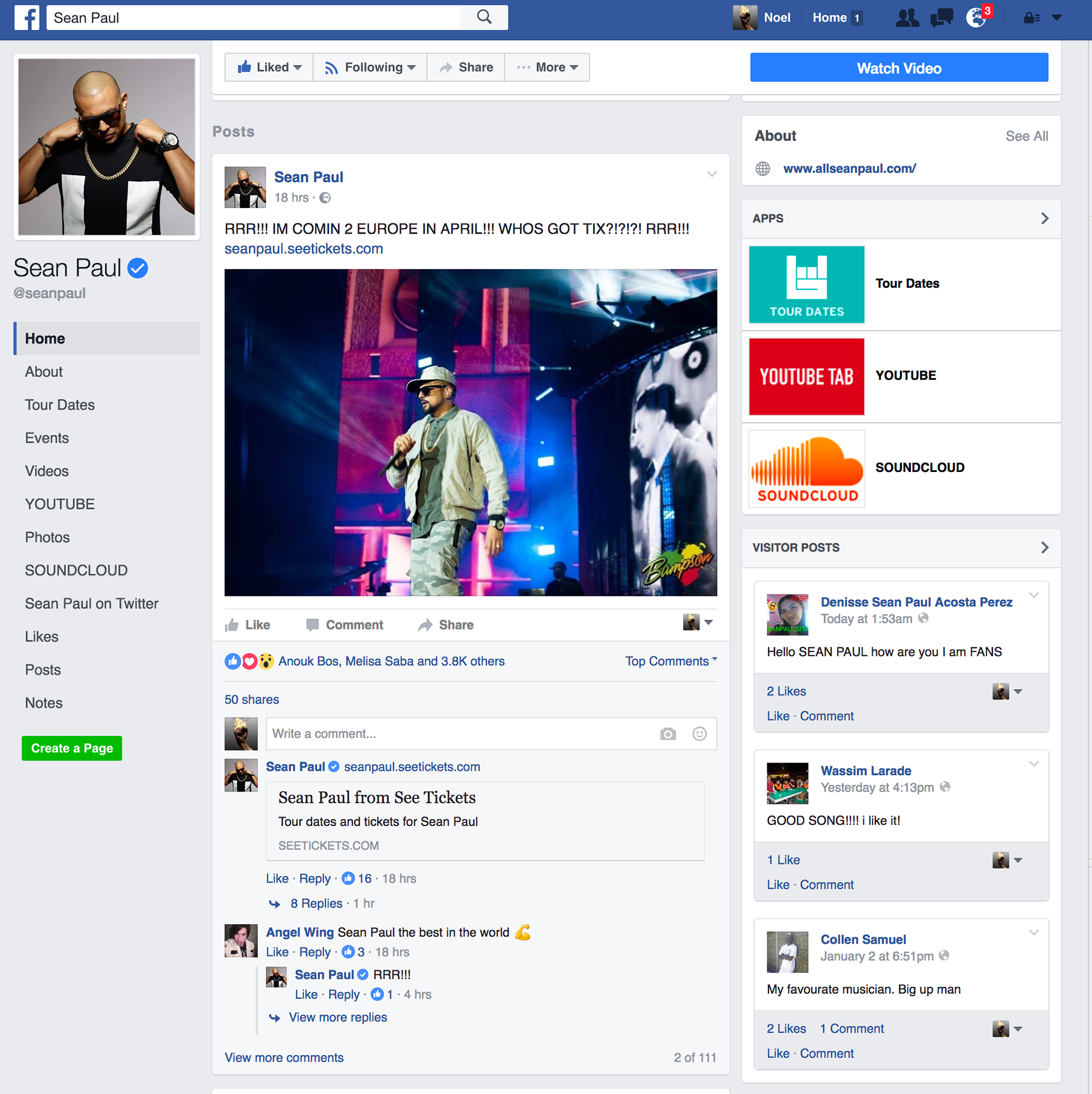1092x1094 pixels.
Task: Expand the Visitor Posts section arrow
Action: click(x=1044, y=548)
